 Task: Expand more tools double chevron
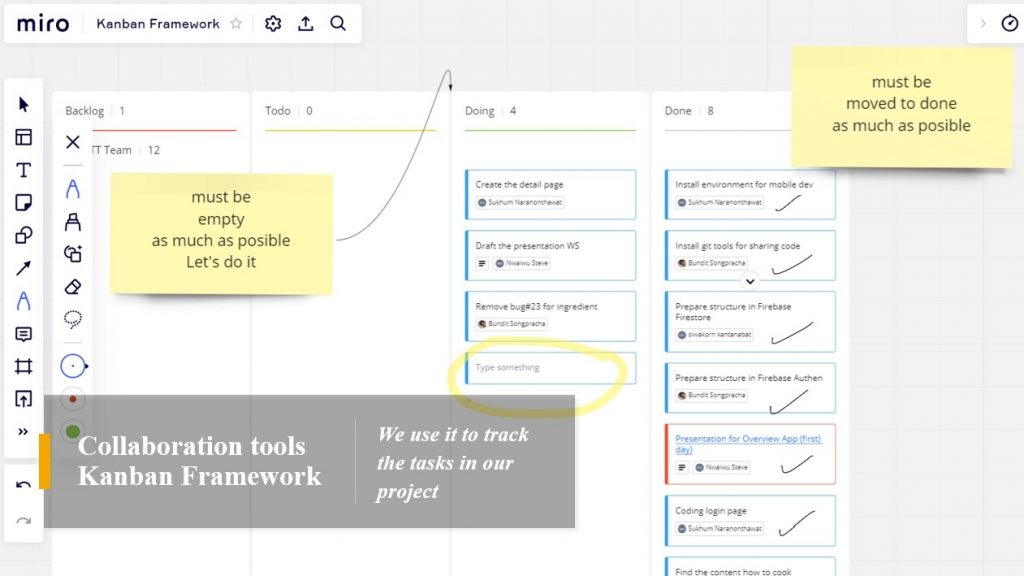coord(24,432)
